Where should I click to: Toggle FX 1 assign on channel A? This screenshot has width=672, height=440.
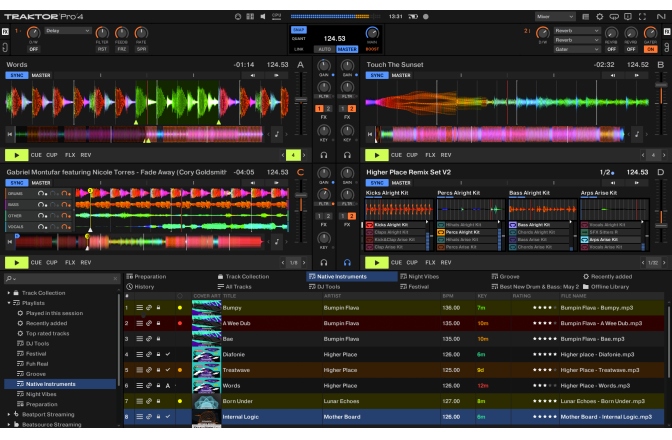[x=319, y=109]
